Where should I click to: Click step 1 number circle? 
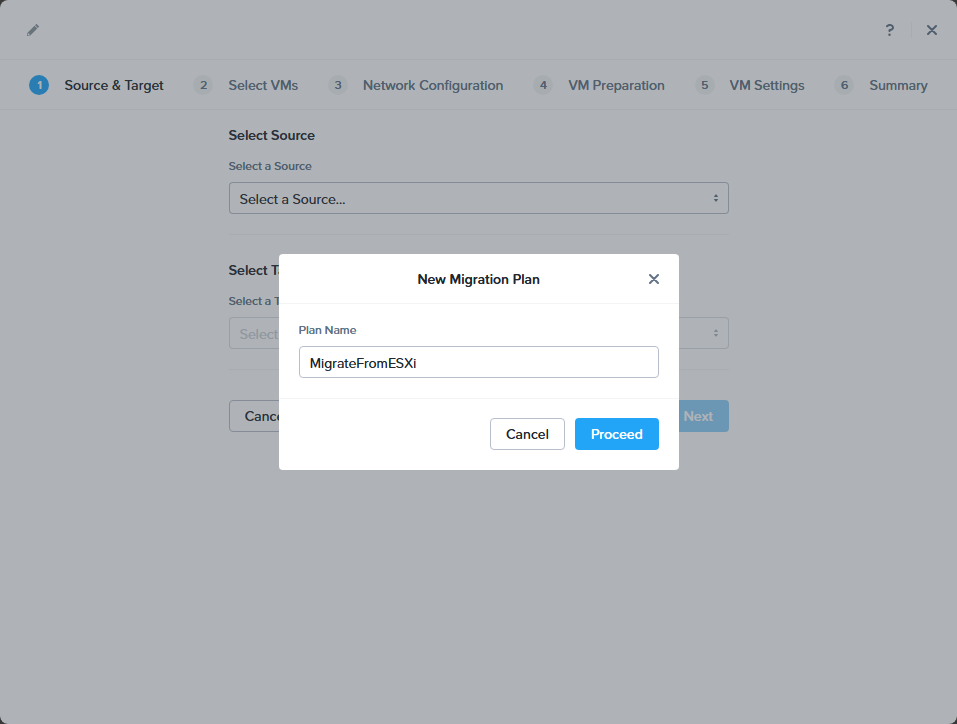tap(39, 85)
